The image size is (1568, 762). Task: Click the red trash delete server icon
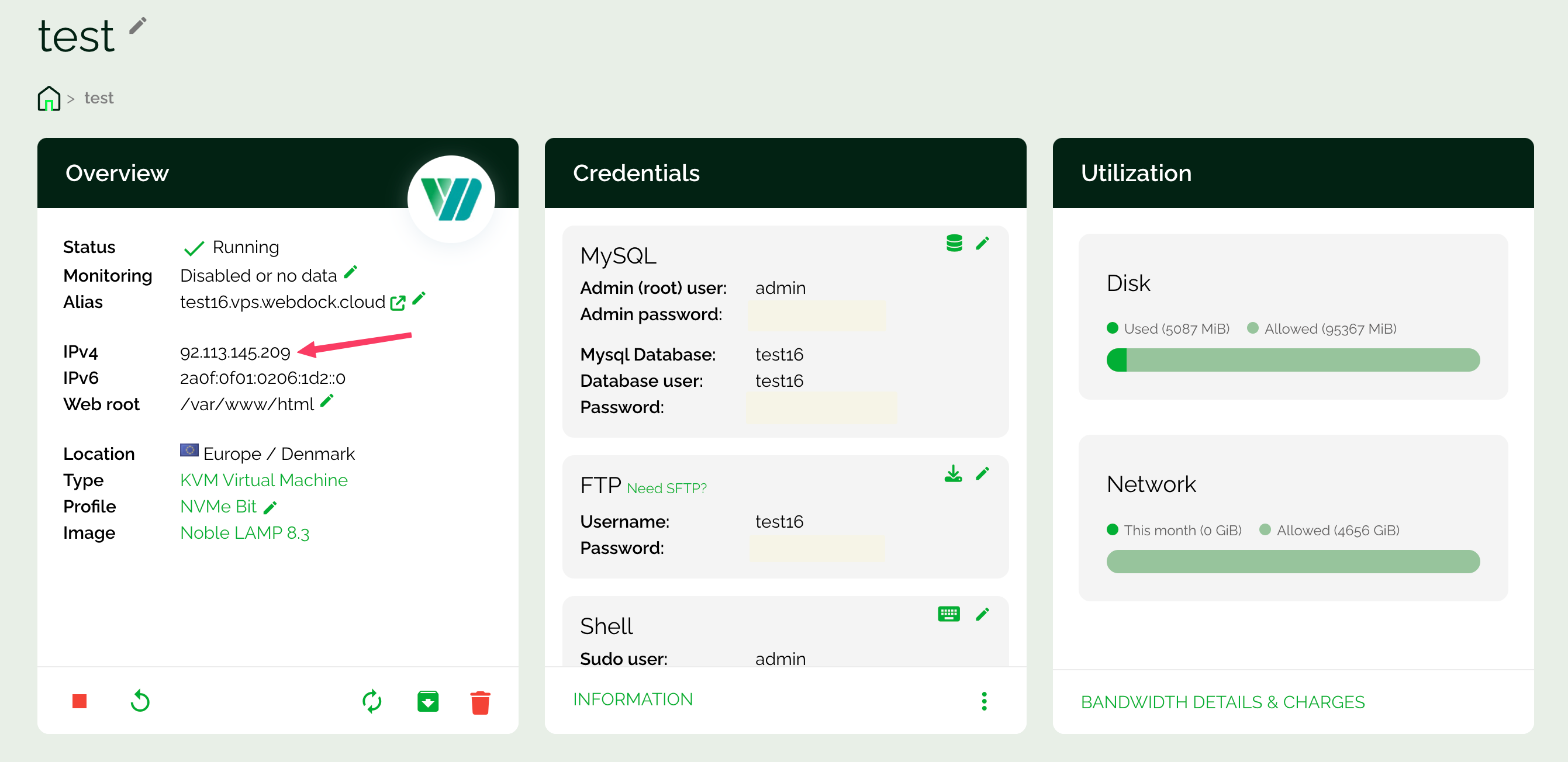coord(479,702)
